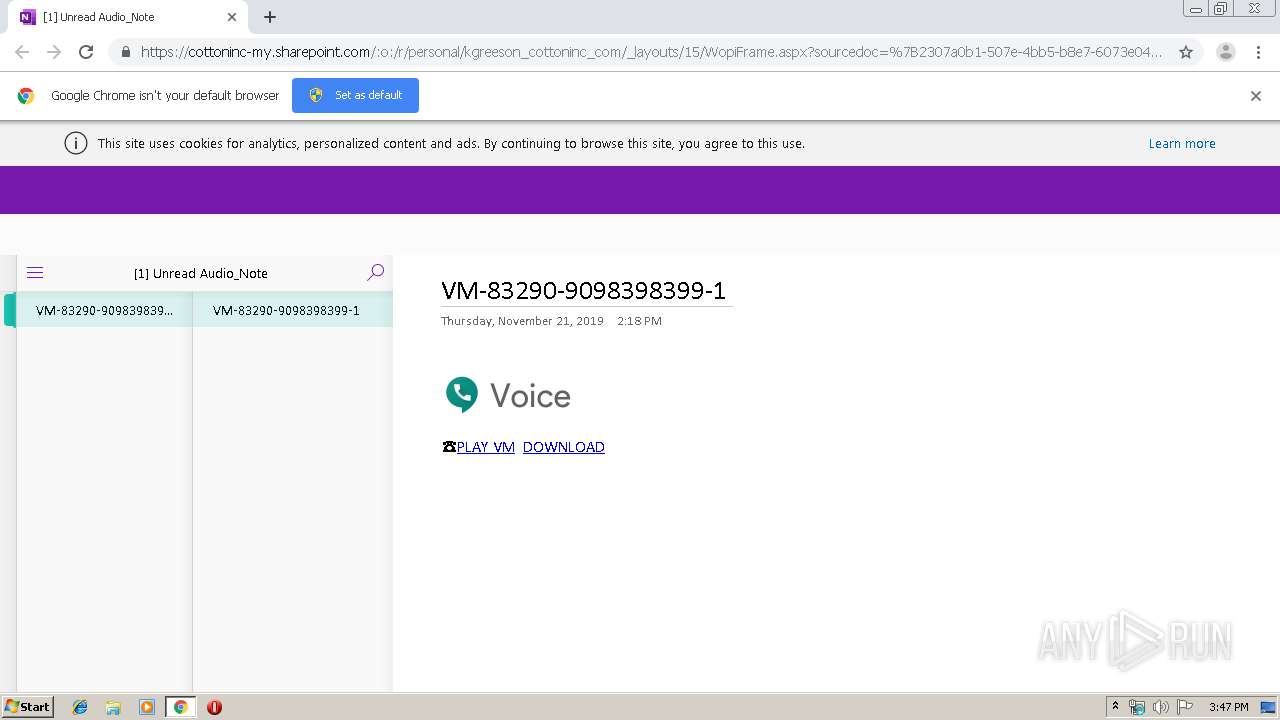The height and width of the screenshot is (720, 1280).
Task: Open the PLAY VM link
Action: coord(485,447)
